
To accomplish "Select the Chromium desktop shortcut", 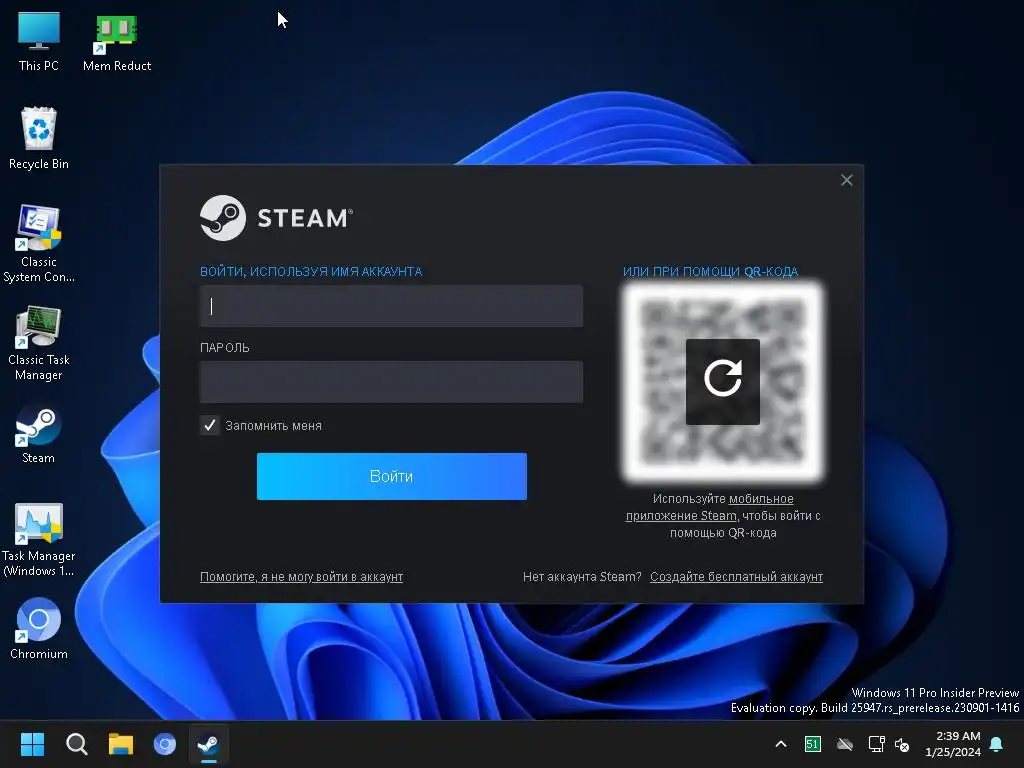I will 39,628.
